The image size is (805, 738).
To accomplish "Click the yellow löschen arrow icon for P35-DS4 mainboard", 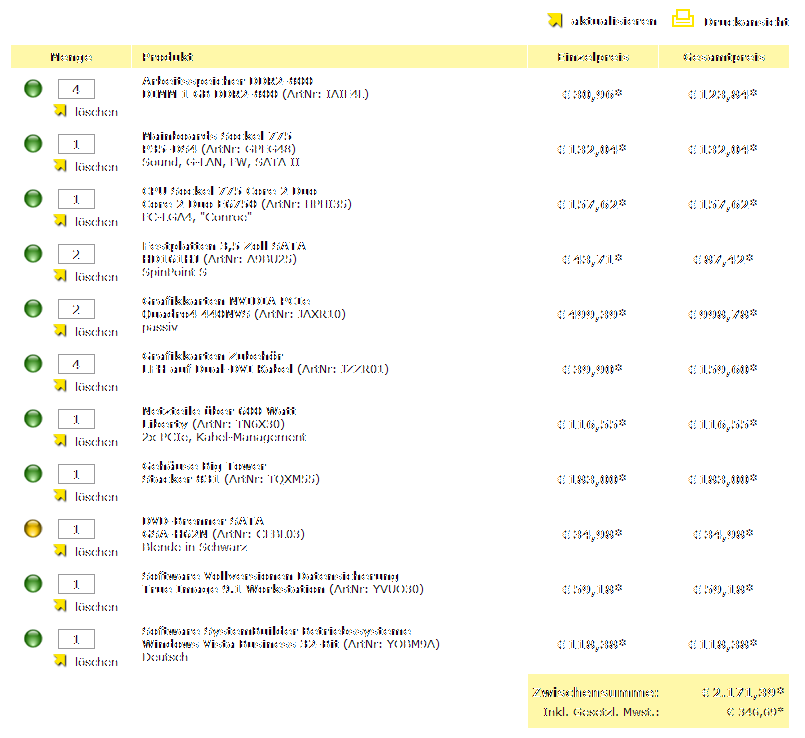I will point(60,166).
